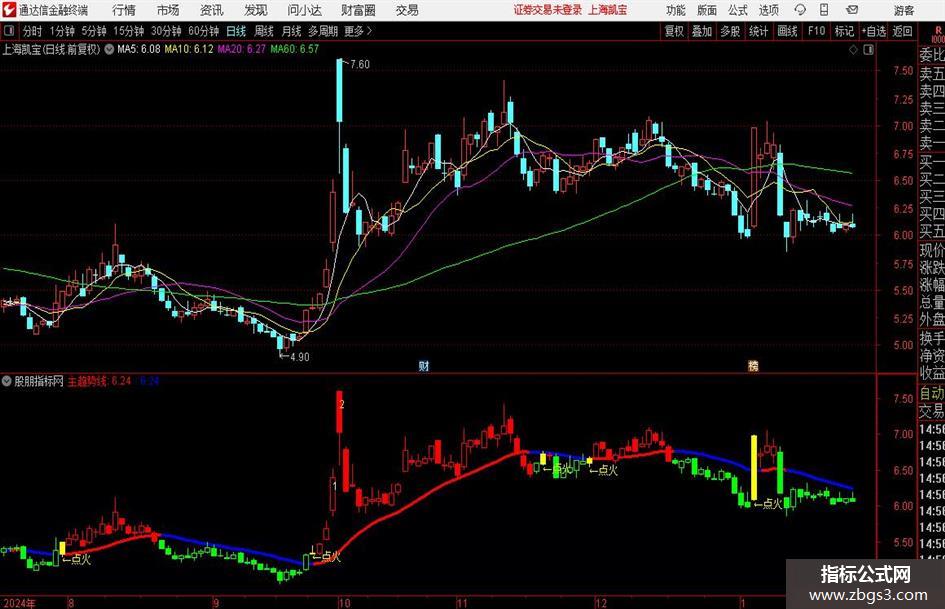
Task: Click the MA20: 6.27 legend value
Action: point(242,49)
